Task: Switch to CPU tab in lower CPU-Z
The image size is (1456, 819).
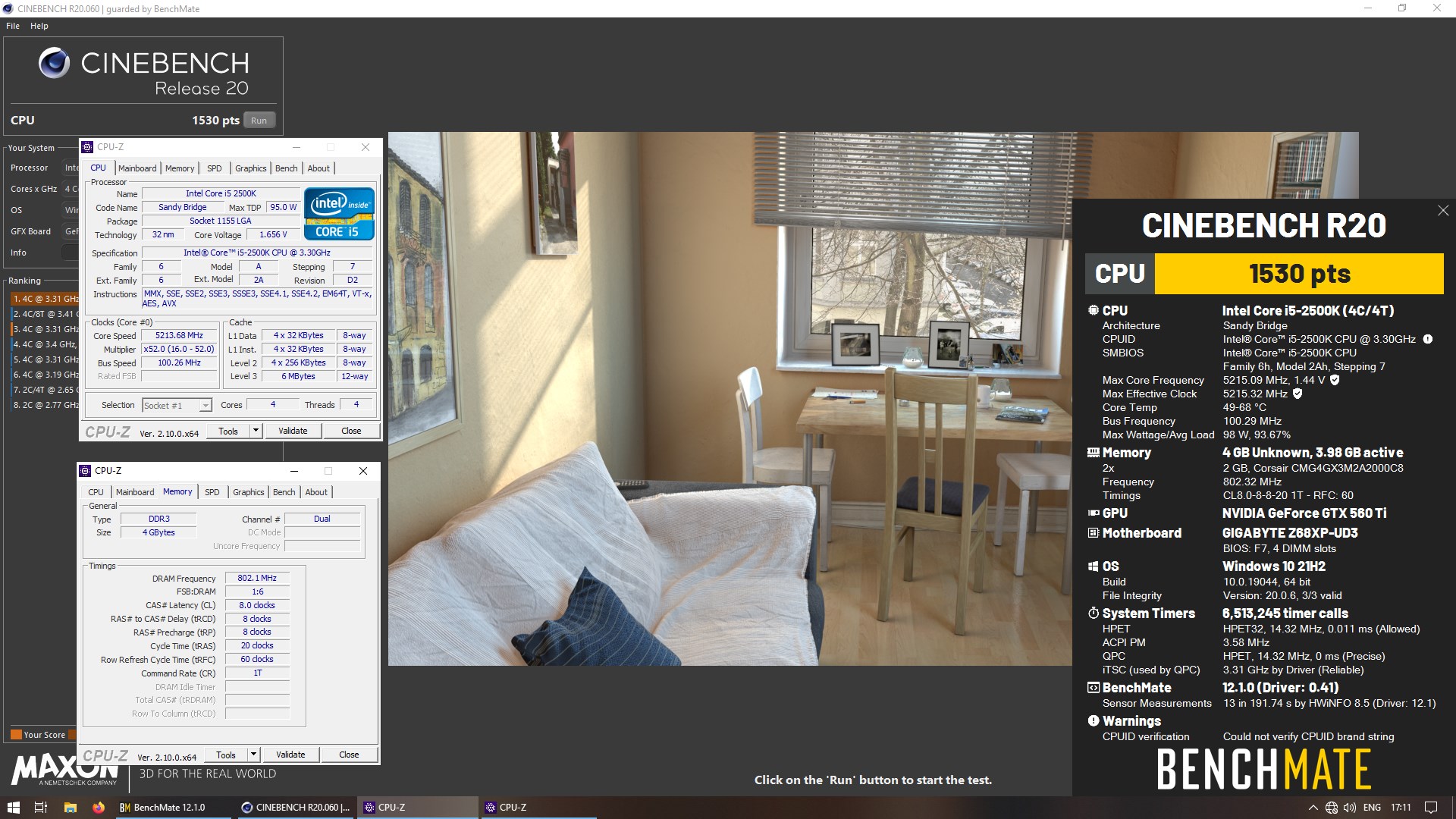Action: pos(96,492)
